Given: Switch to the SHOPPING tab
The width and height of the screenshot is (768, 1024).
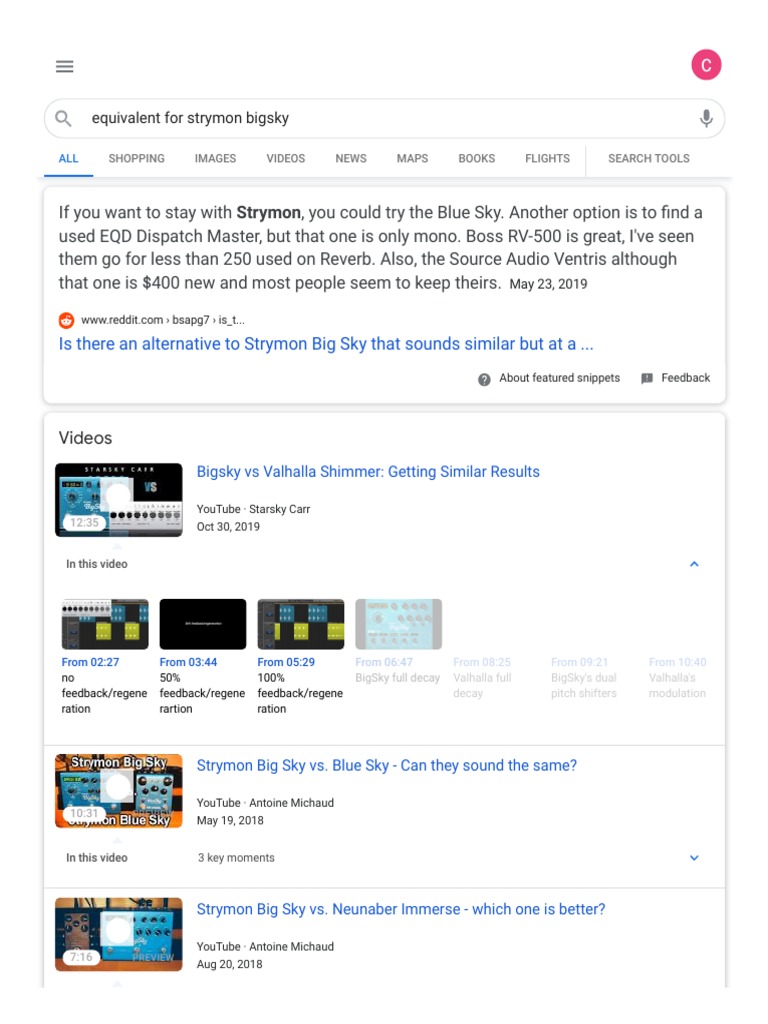Looking at the screenshot, I should click(136, 159).
